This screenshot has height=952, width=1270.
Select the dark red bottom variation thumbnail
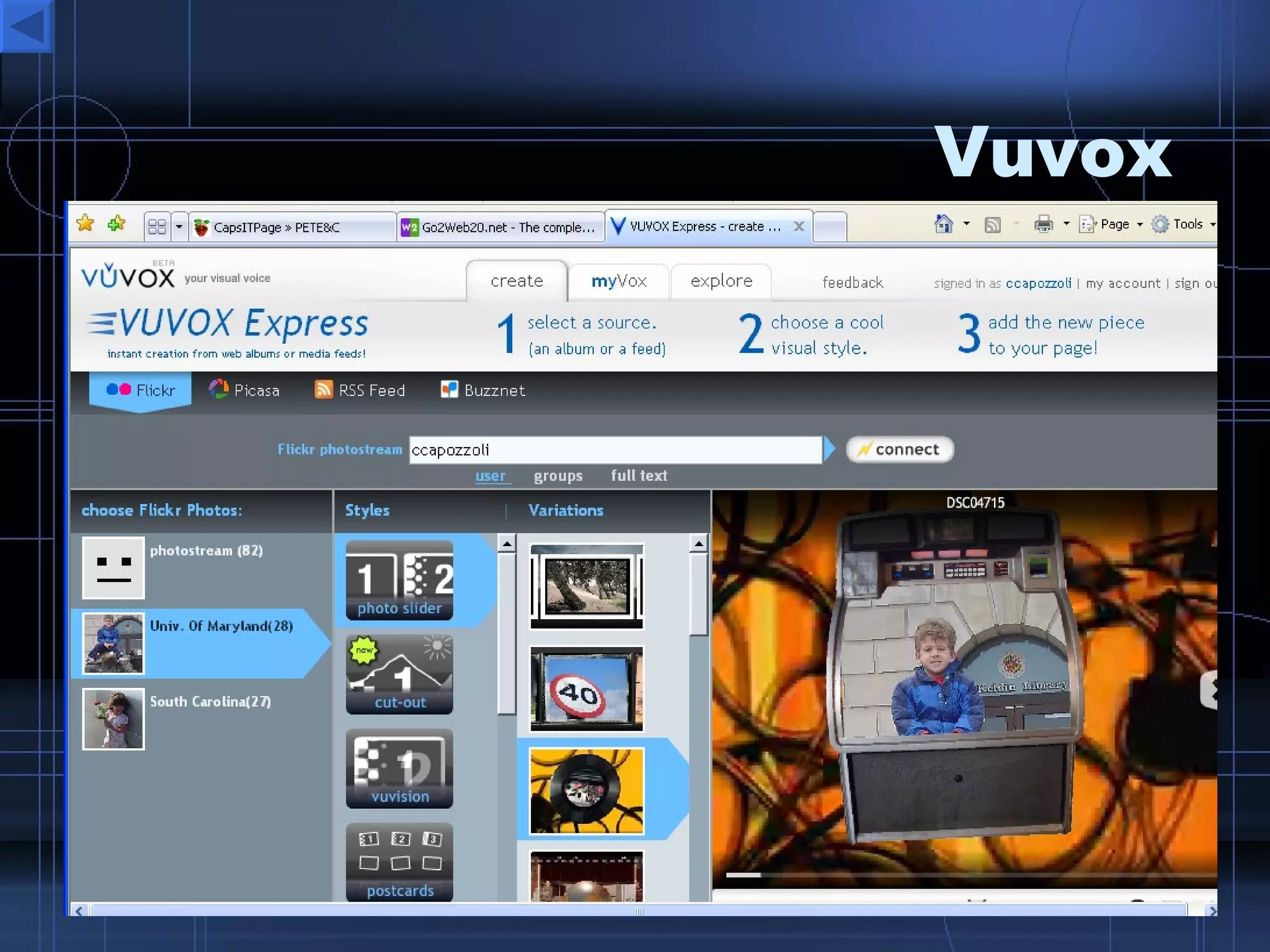587,875
